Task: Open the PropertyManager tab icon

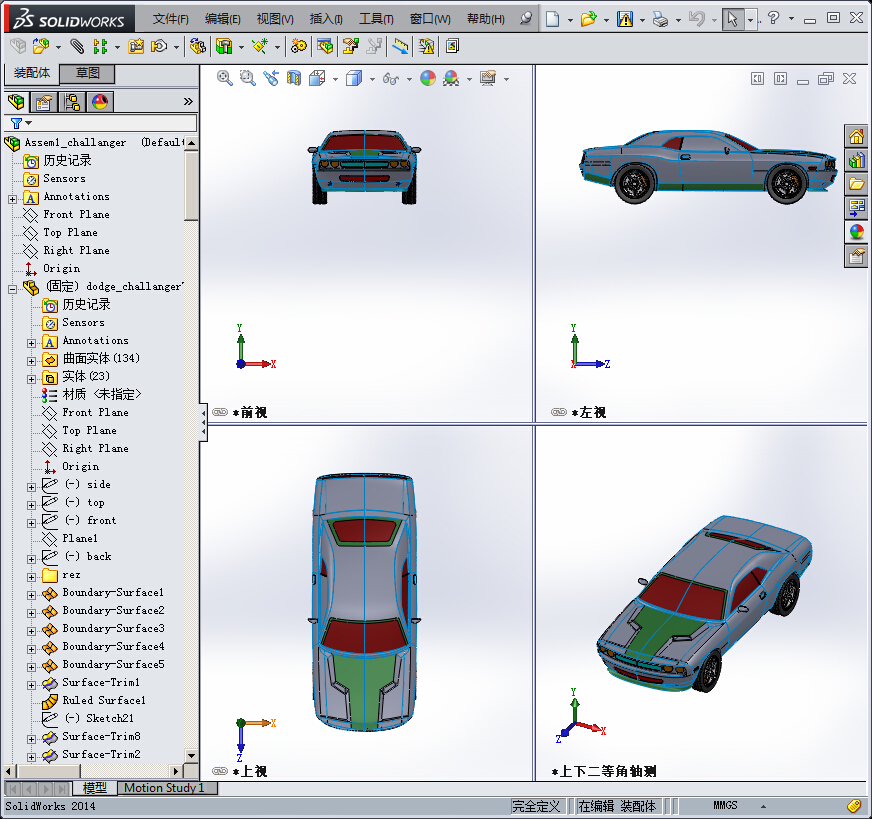Action: tap(43, 102)
